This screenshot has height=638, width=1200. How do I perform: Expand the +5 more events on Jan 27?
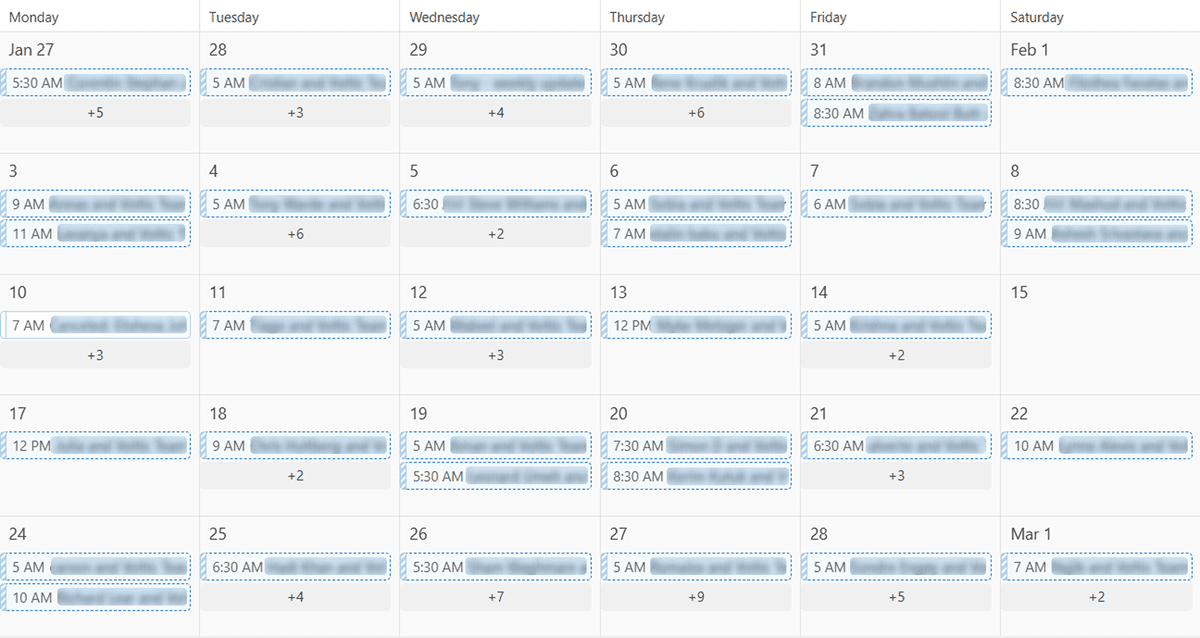pyautogui.click(x=95, y=113)
